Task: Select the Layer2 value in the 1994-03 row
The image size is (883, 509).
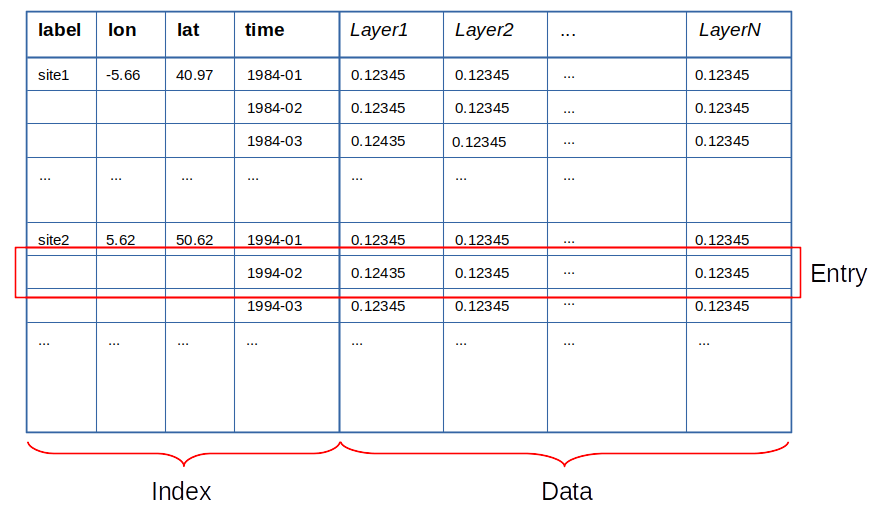Action: coord(482,306)
